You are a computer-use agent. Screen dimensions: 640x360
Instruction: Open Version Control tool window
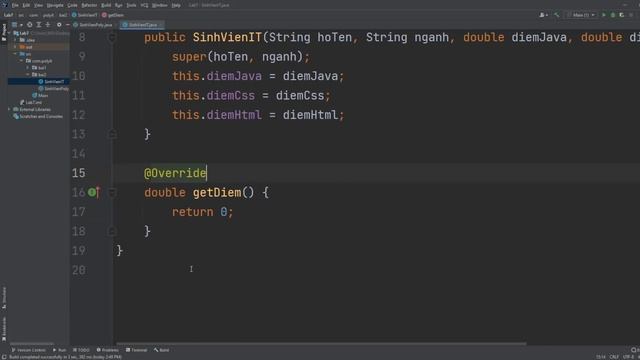point(28,350)
